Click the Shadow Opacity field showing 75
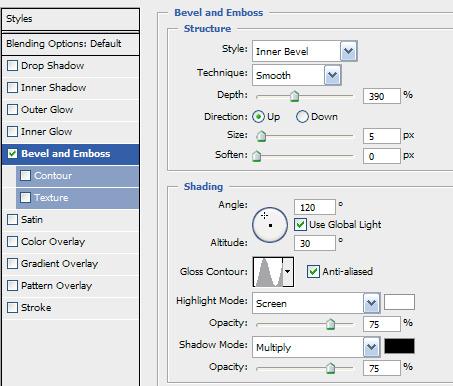The width and height of the screenshot is (453, 386). pos(382,368)
